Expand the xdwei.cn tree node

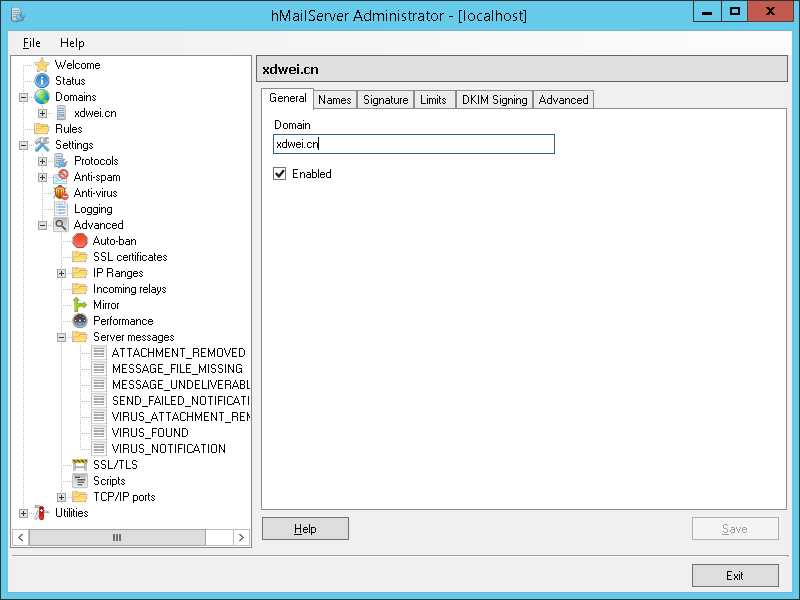pos(42,113)
